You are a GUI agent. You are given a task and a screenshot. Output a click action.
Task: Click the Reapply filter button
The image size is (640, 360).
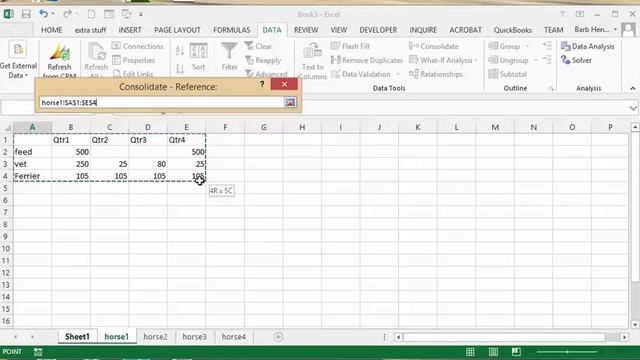tap(263, 60)
